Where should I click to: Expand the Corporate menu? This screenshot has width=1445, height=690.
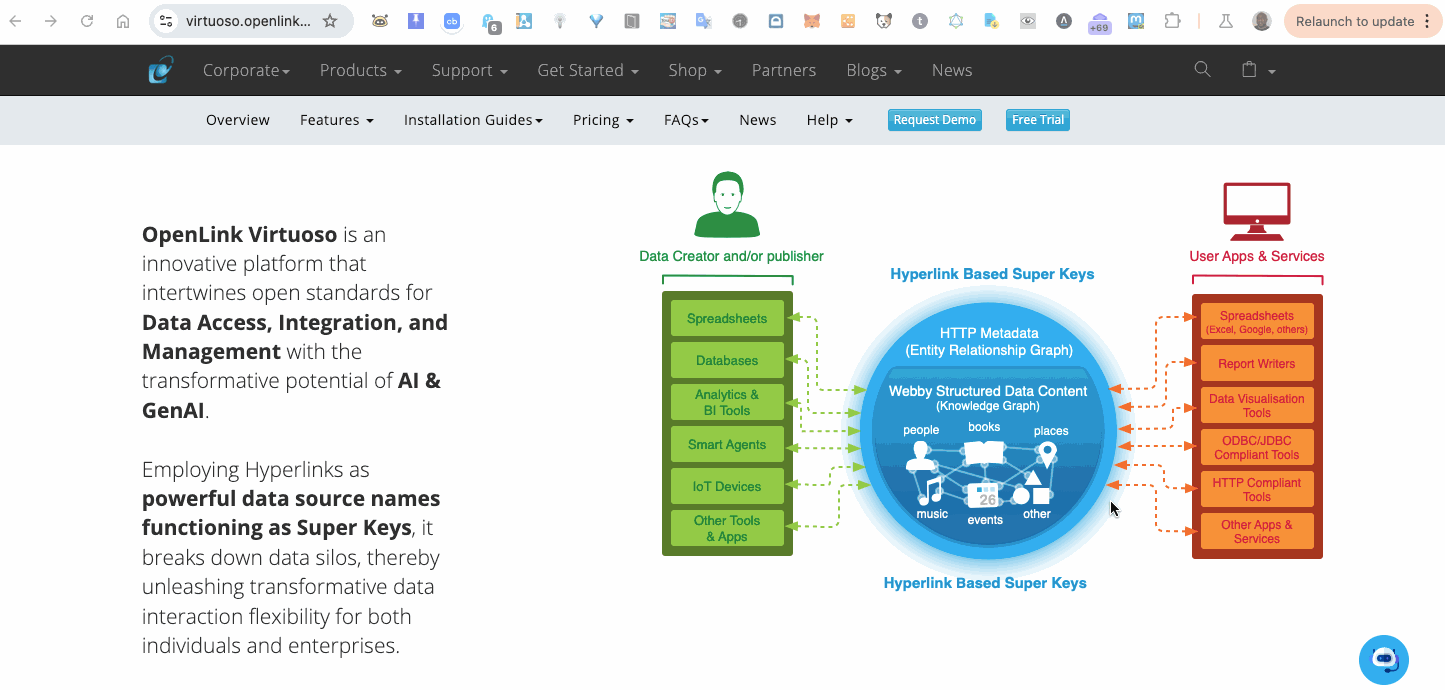pos(246,70)
